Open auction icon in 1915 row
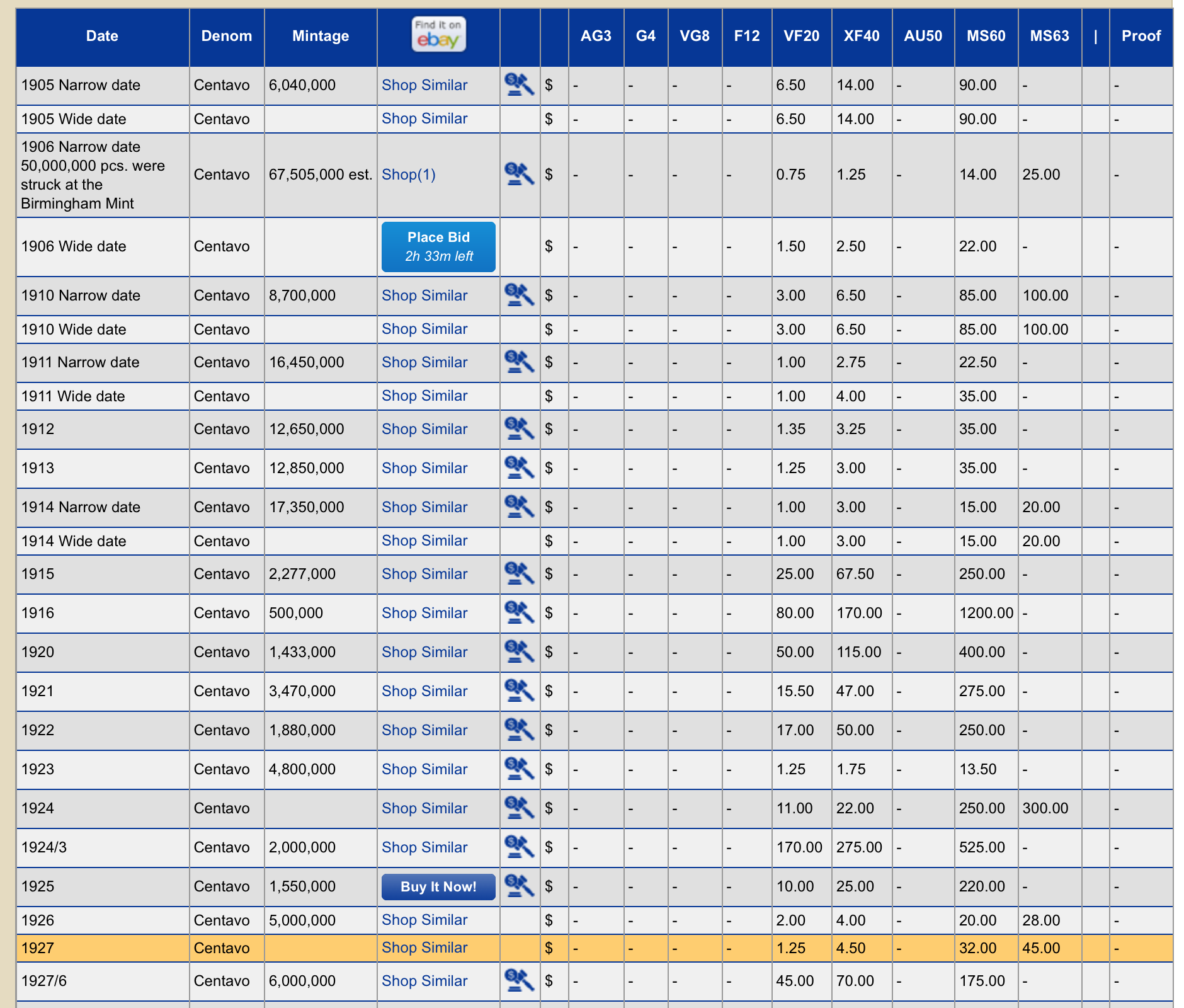1184x1008 pixels. click(520, 573)
